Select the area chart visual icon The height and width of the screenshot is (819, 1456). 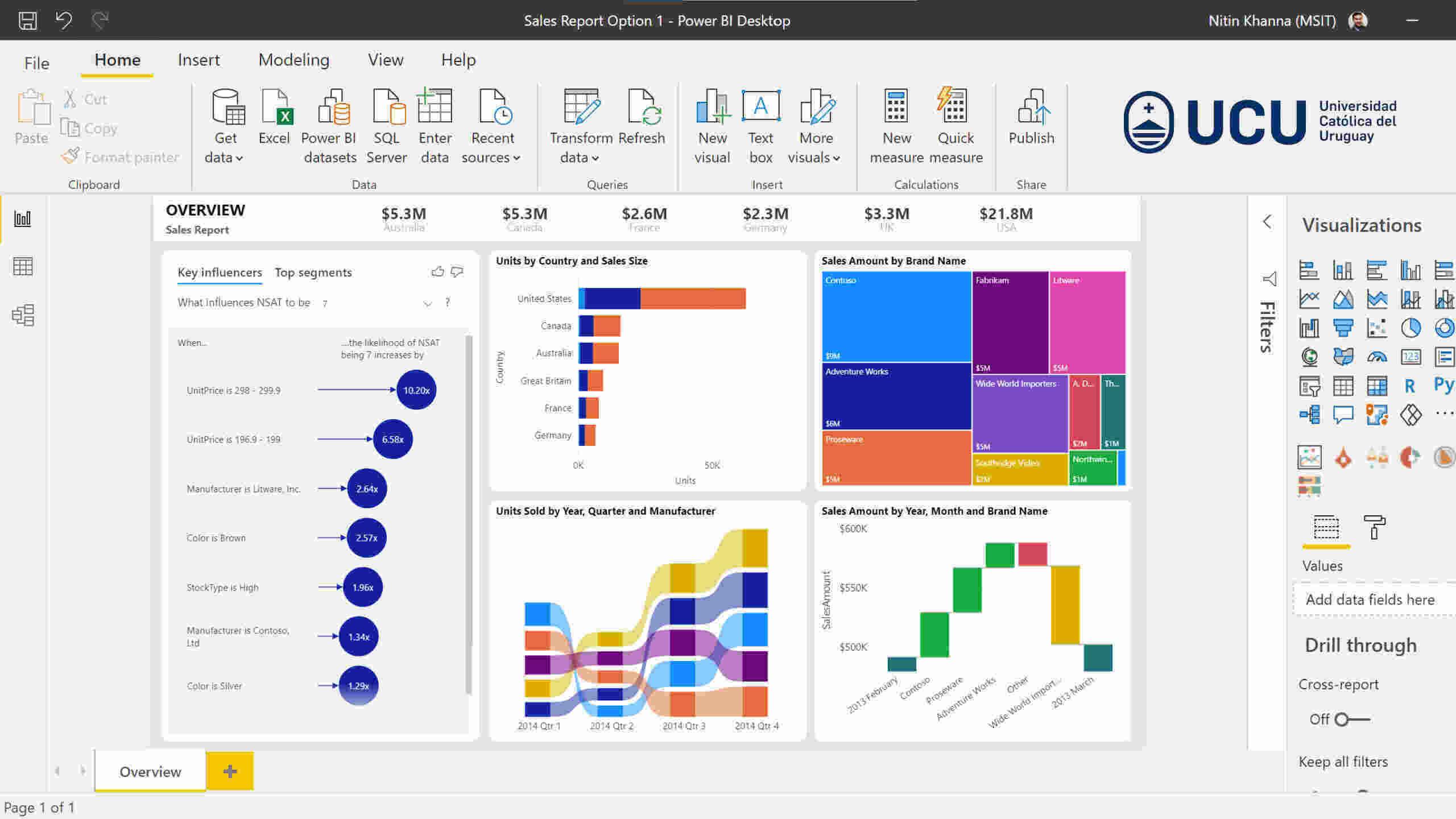tap(1343, 299)
